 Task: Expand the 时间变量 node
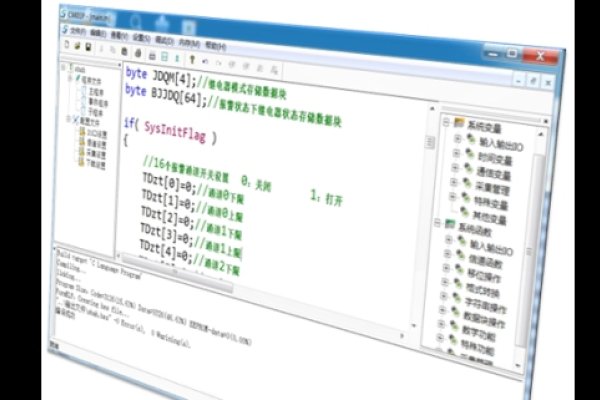tap(456, 153)
